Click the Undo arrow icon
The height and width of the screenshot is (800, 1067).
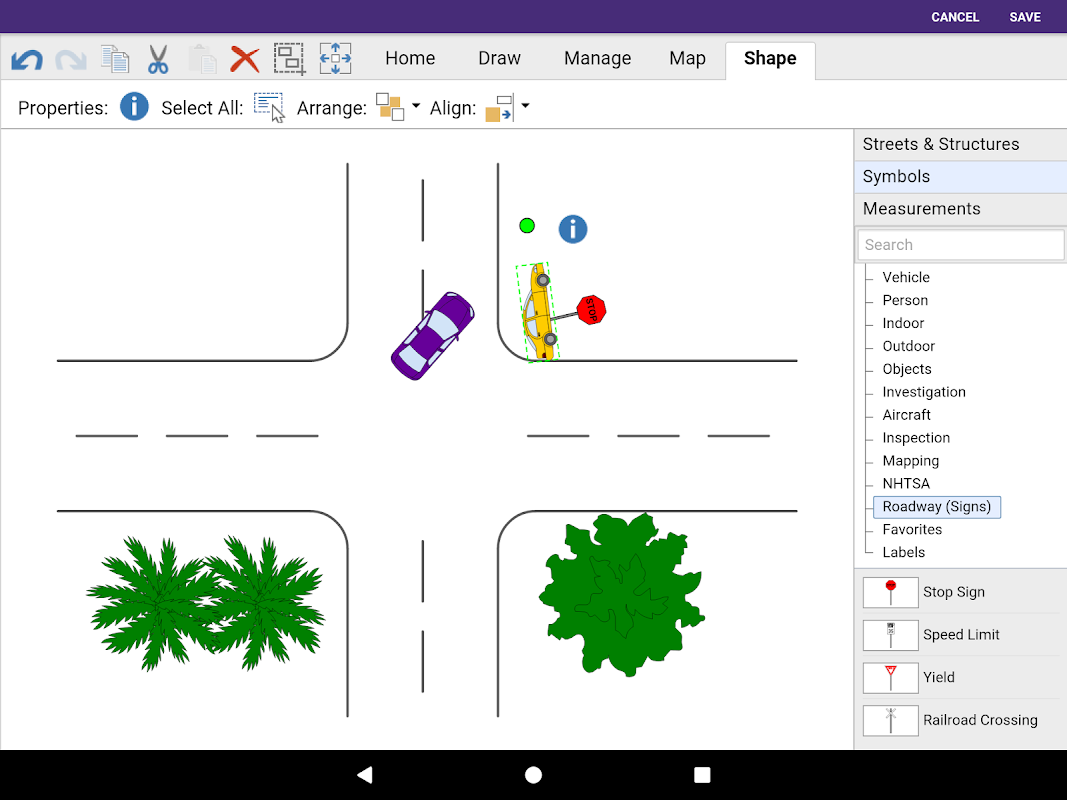(27, 59)
